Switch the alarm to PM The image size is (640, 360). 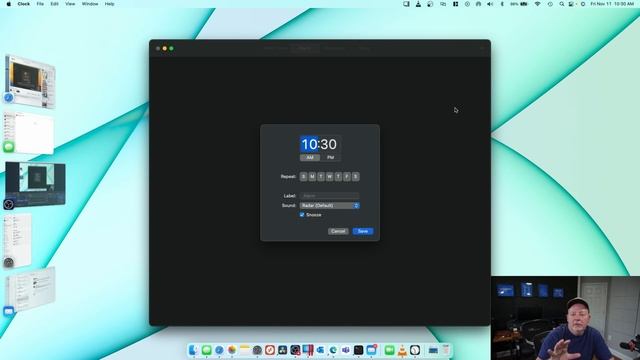331,158
